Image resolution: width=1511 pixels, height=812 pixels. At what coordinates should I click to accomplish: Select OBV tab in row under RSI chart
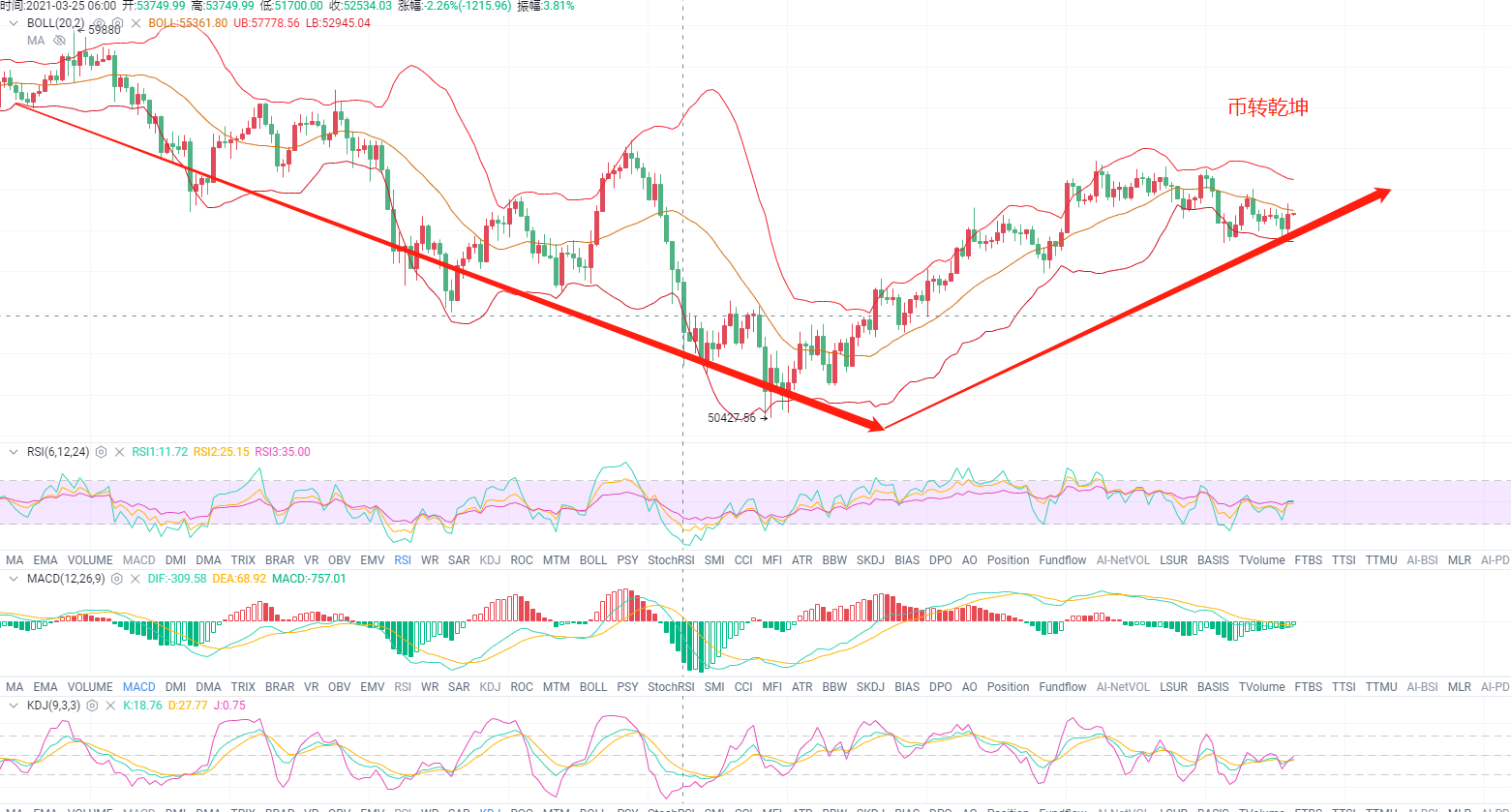click(340, 560)
